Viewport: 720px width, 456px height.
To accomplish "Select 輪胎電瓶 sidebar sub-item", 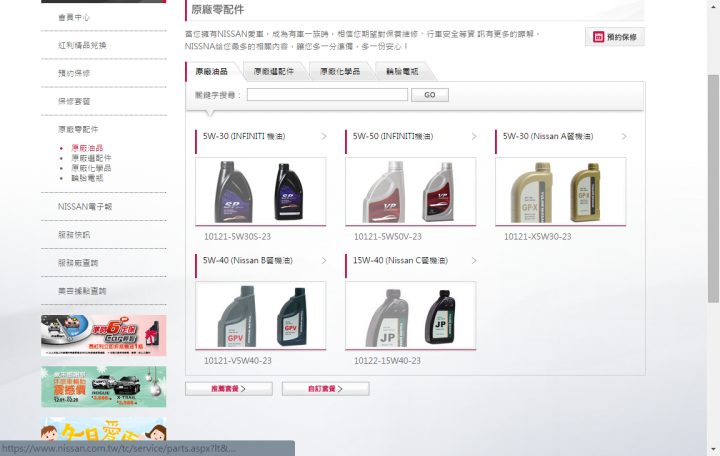I will [x=87, y=178].
